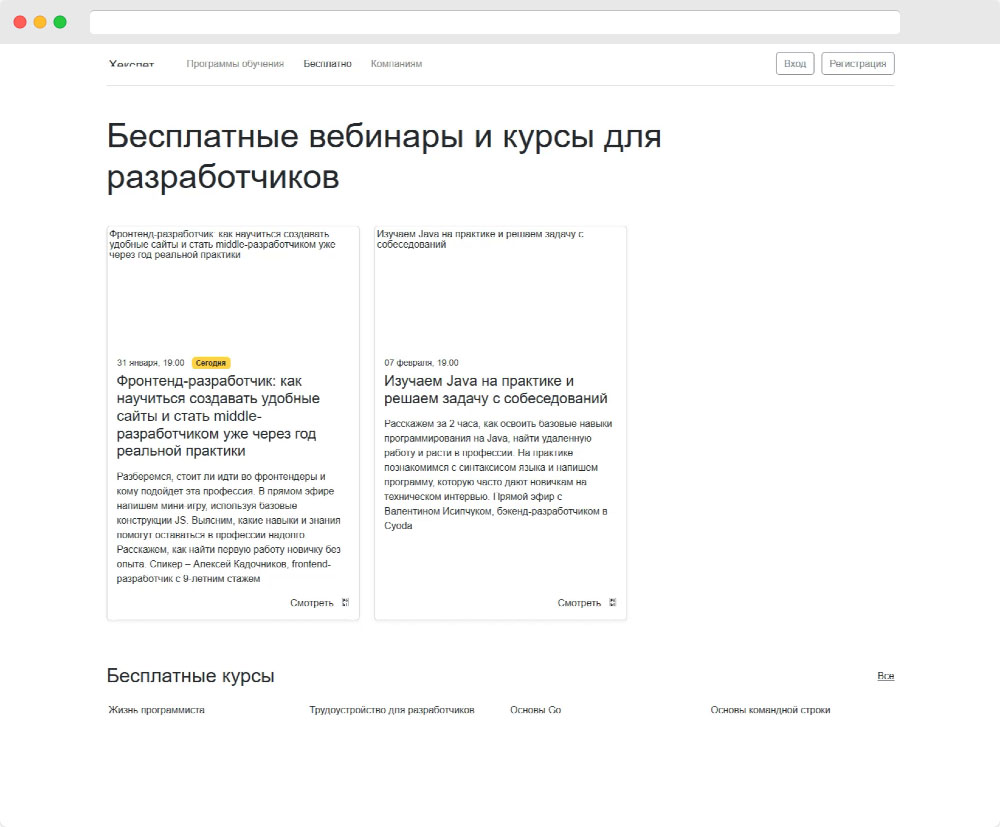
Task: Click the yellow minimize button of the browser window
Action: click(40, 20)
